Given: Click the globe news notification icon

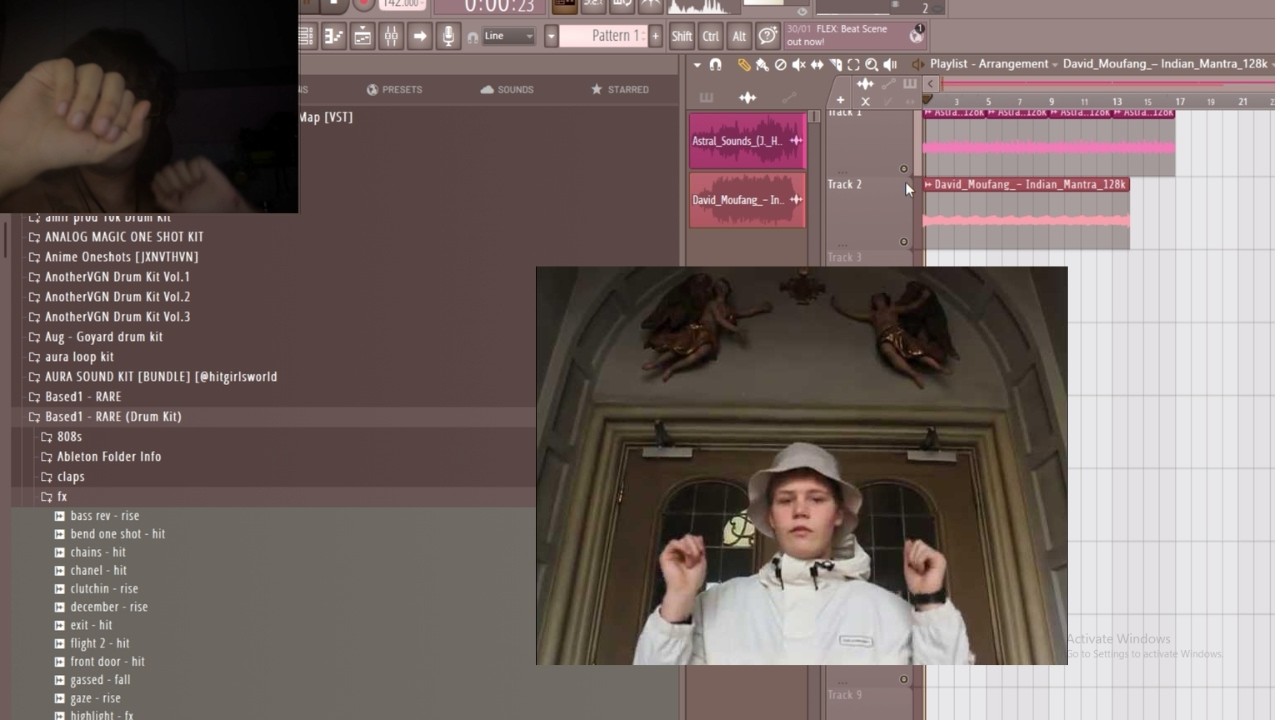Looking at the screenshot, I should (x=917, y=35).
